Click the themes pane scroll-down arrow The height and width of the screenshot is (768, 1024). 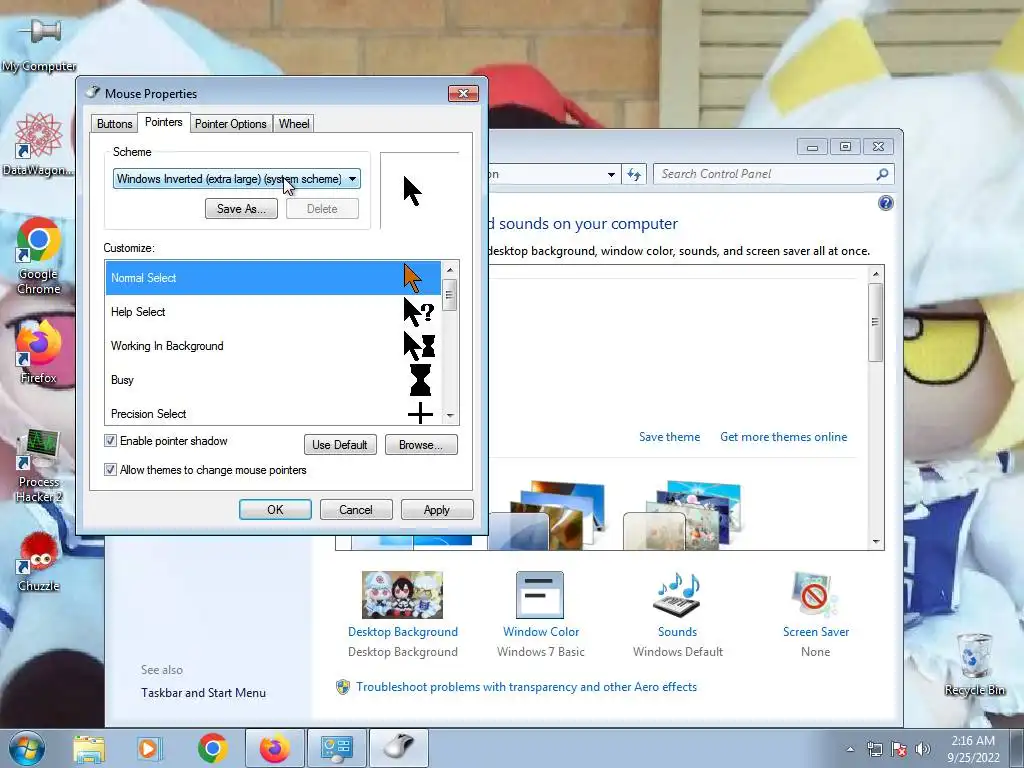tap(876, 541)
